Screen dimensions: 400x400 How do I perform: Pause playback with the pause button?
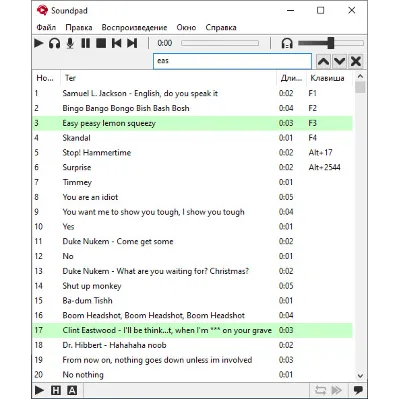[85, 43]
